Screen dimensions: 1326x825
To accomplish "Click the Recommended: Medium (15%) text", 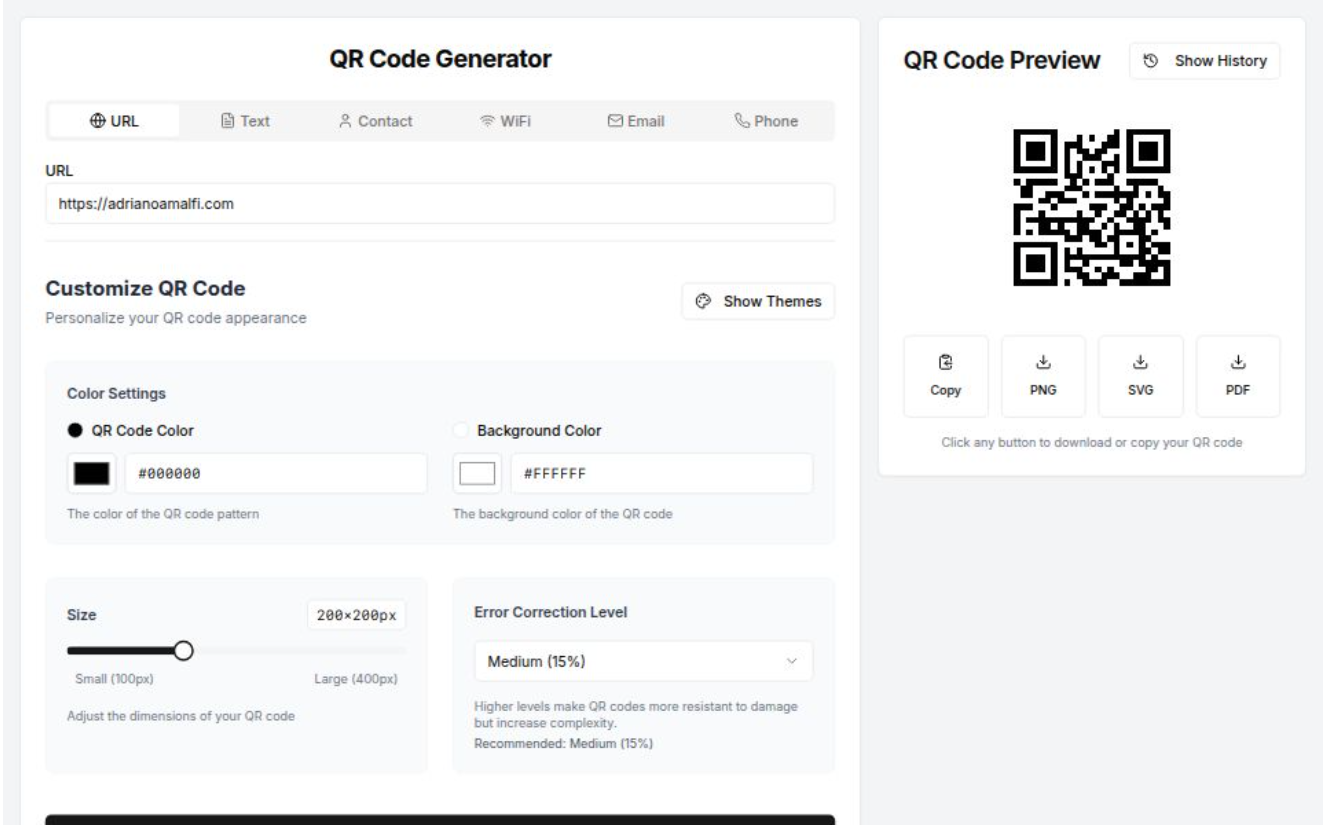I will click(x=563, y=742).
